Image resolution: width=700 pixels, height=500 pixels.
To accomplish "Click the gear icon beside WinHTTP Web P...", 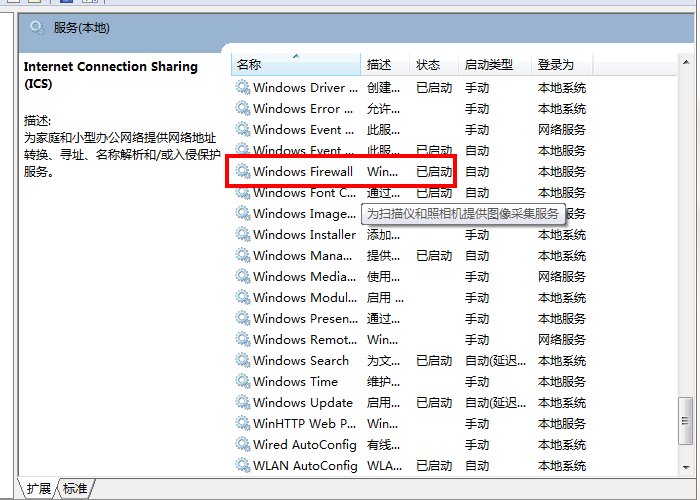I will [x=242, y=423].
